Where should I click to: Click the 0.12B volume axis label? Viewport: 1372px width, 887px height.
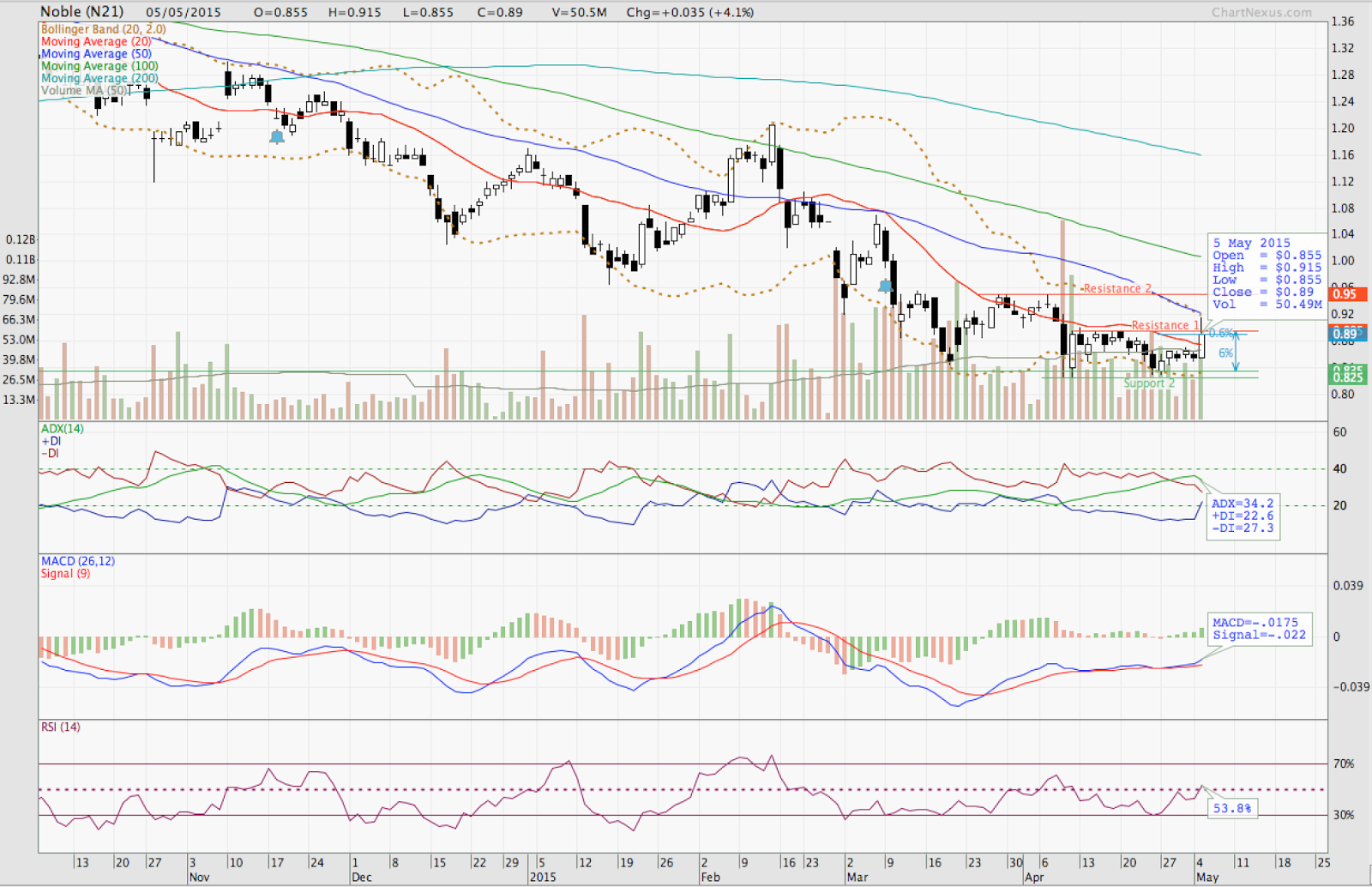tap(21, 239)
